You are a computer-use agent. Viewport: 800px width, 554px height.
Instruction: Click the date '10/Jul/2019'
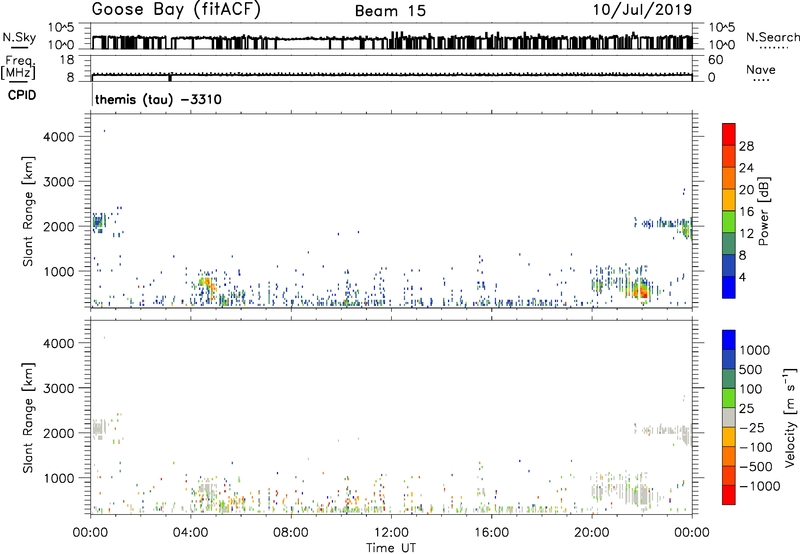[x=642, y=10]
